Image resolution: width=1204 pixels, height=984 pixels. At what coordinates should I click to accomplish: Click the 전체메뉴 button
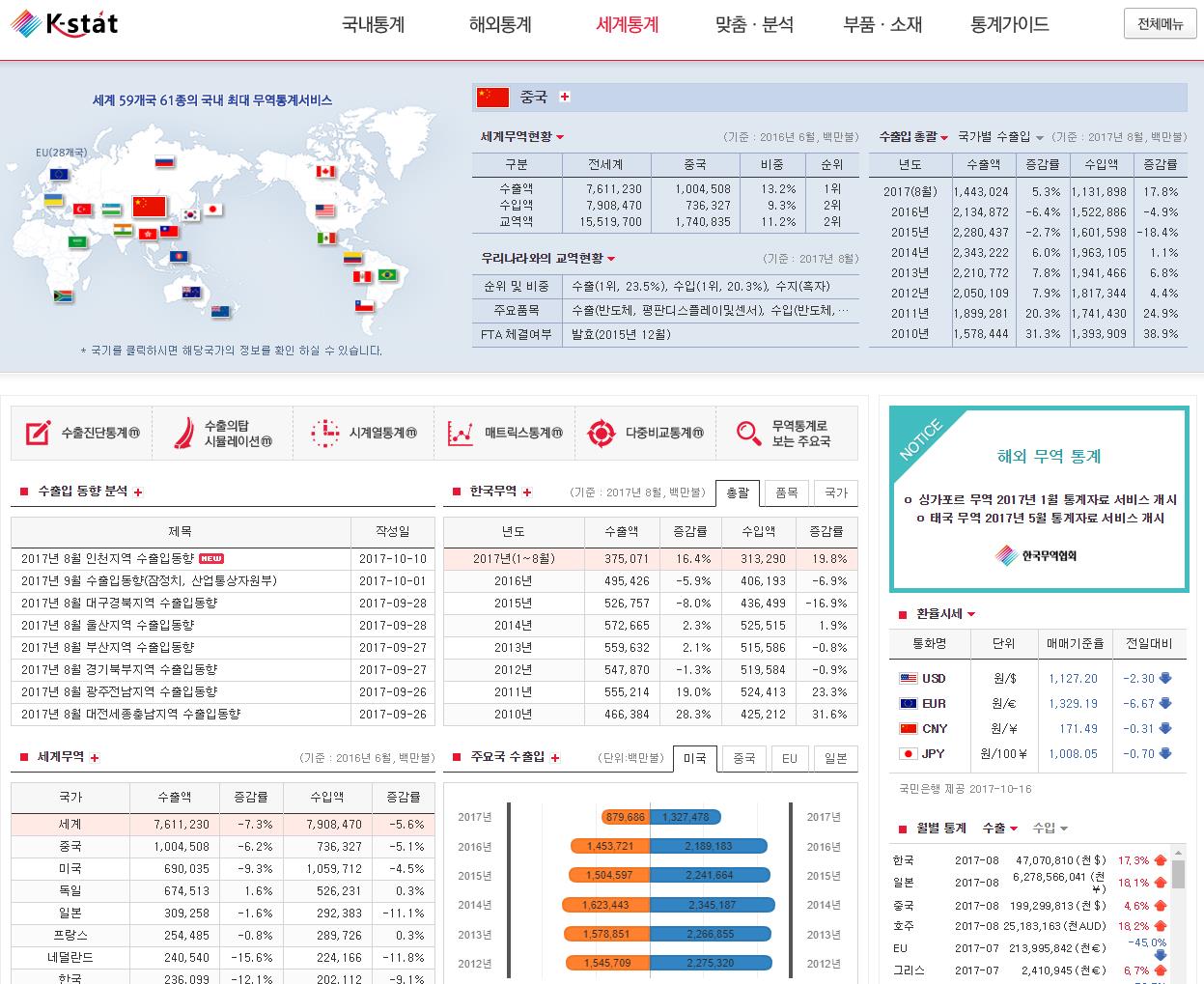1161,24
